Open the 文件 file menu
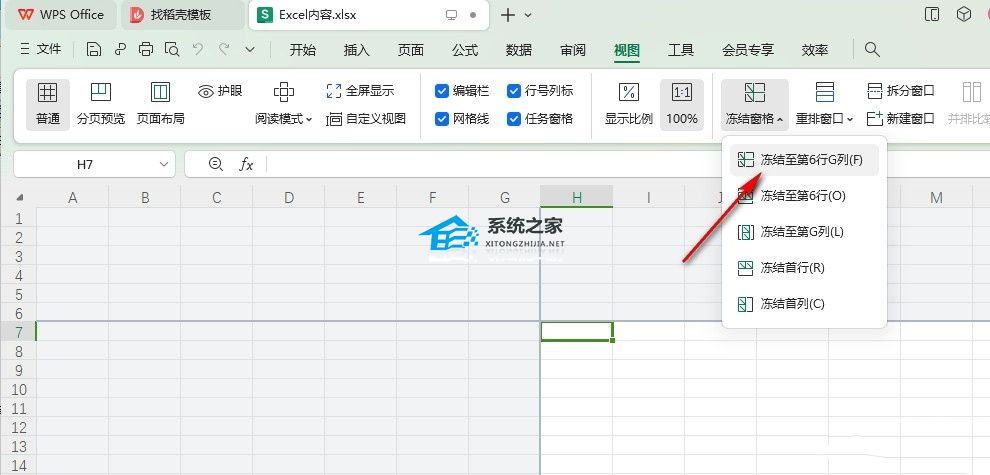990x475 pixels. point(41,49)
